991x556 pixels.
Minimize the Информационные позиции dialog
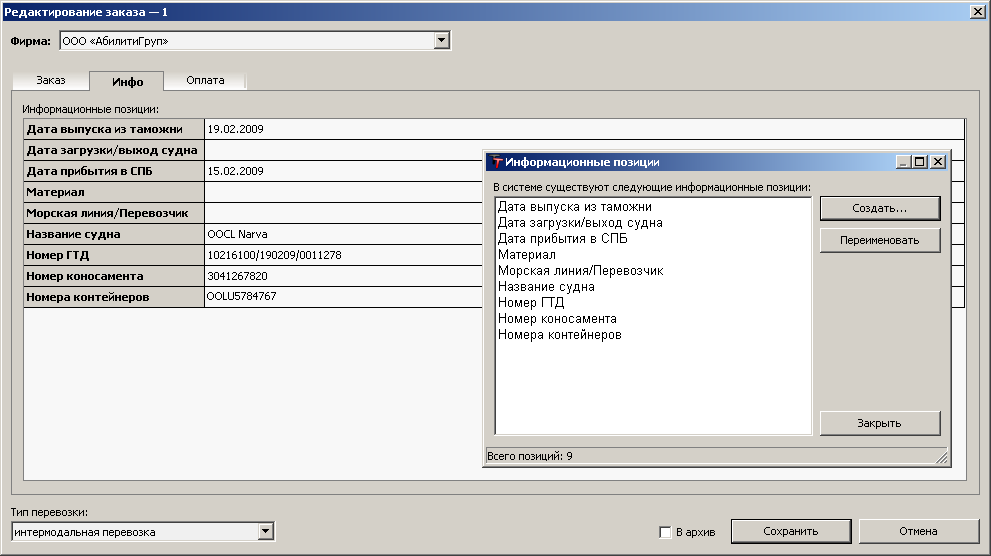(904, 162)
